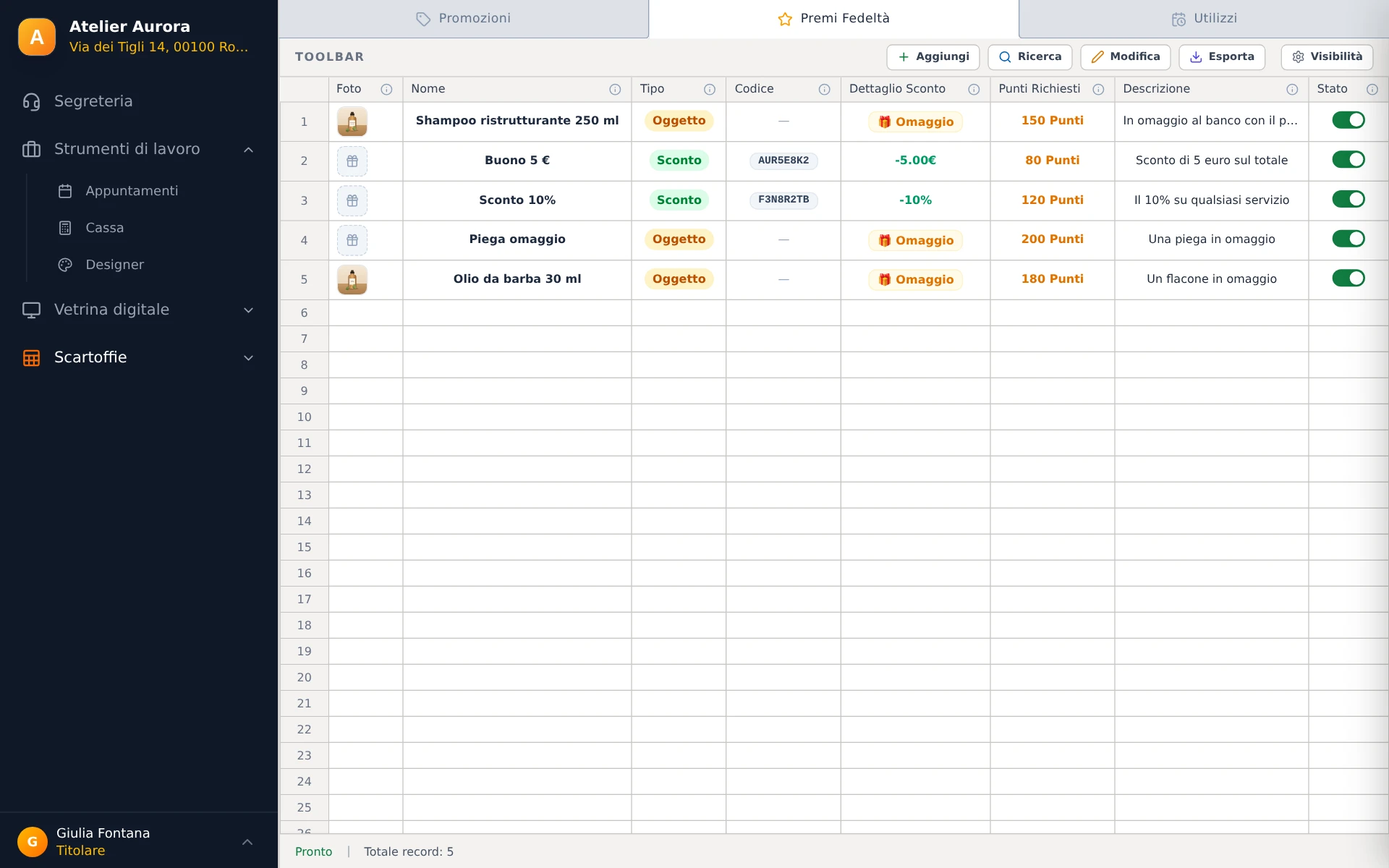Viewport: 1389px width, 868px height.
Task: Click info icon on Stato column
Action: point(1372,90)
